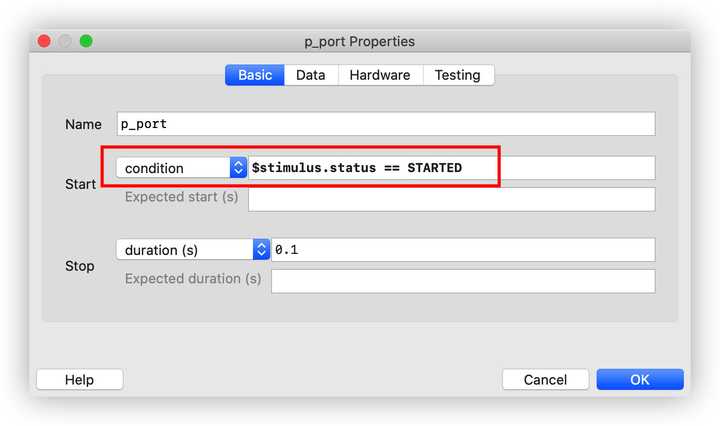Screen dimensions: 720x426
Task: Click the Start dropdown arrow stepper
Action: 238,168
